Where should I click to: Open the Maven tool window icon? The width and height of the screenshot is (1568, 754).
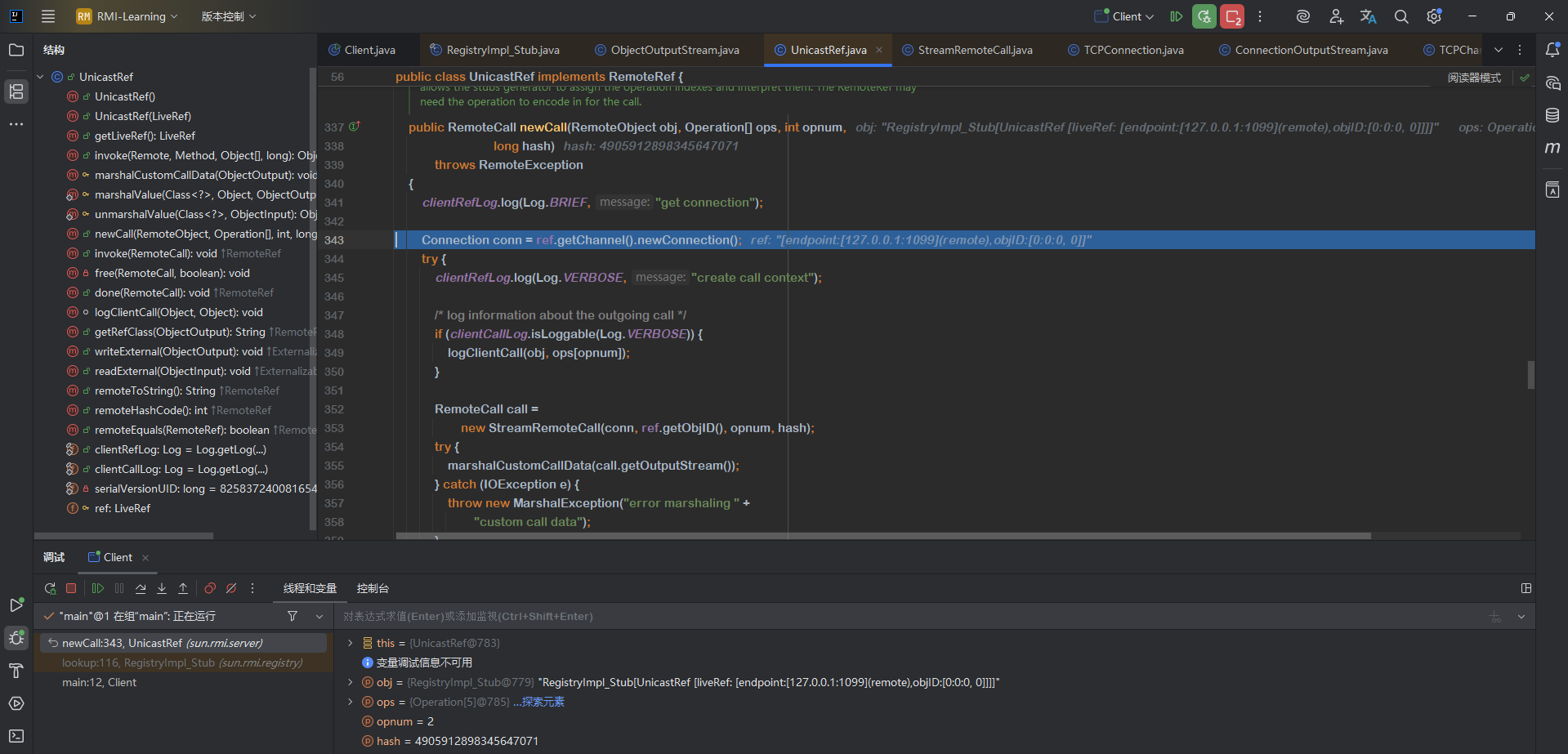pos(1552,148)
